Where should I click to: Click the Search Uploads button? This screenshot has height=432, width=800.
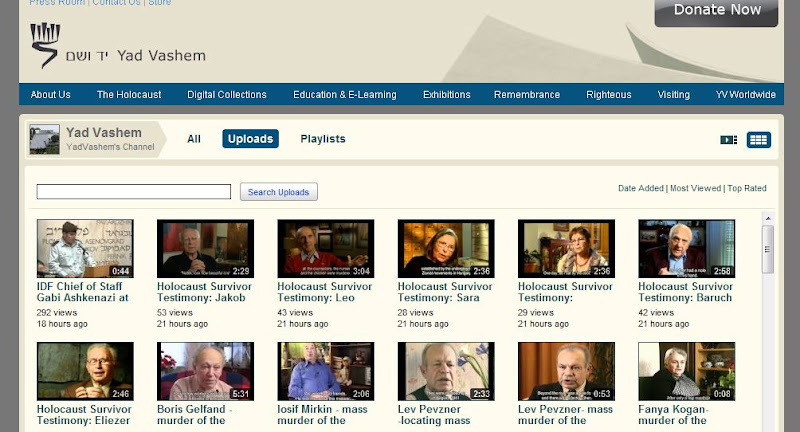(x=279, y=192)
